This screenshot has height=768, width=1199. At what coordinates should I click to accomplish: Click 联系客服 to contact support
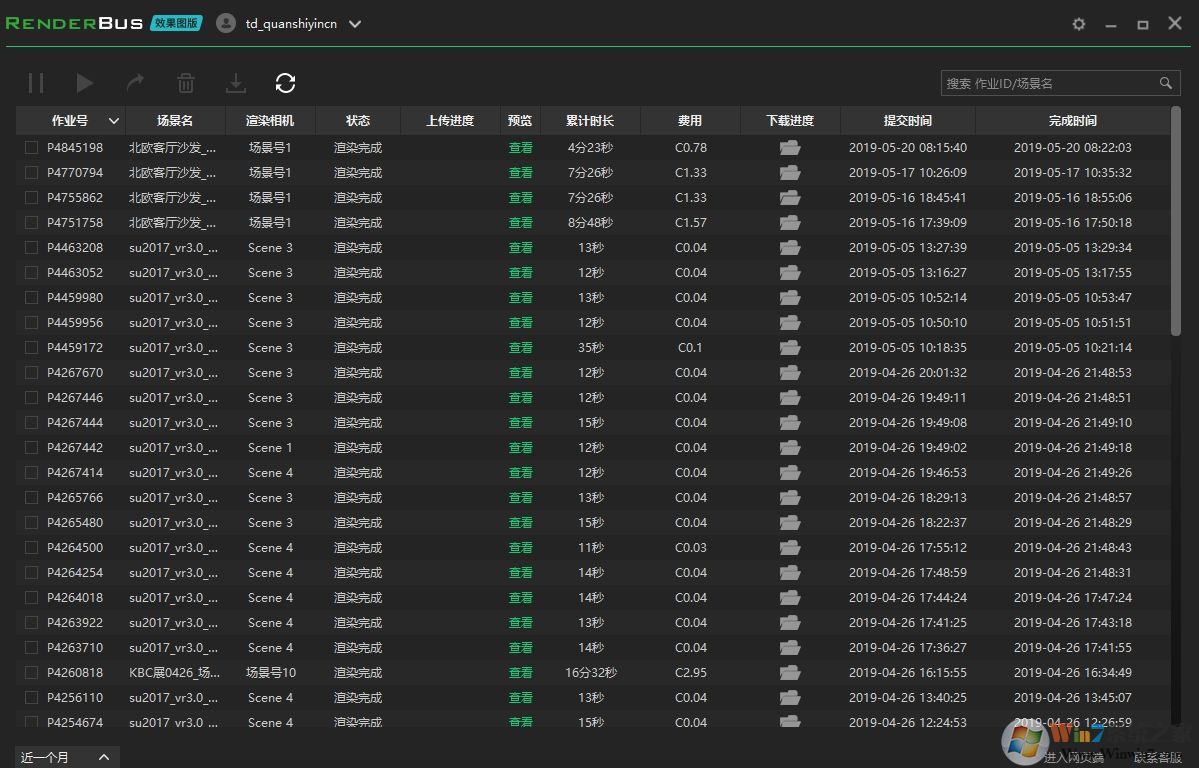tap(1160, 758)
